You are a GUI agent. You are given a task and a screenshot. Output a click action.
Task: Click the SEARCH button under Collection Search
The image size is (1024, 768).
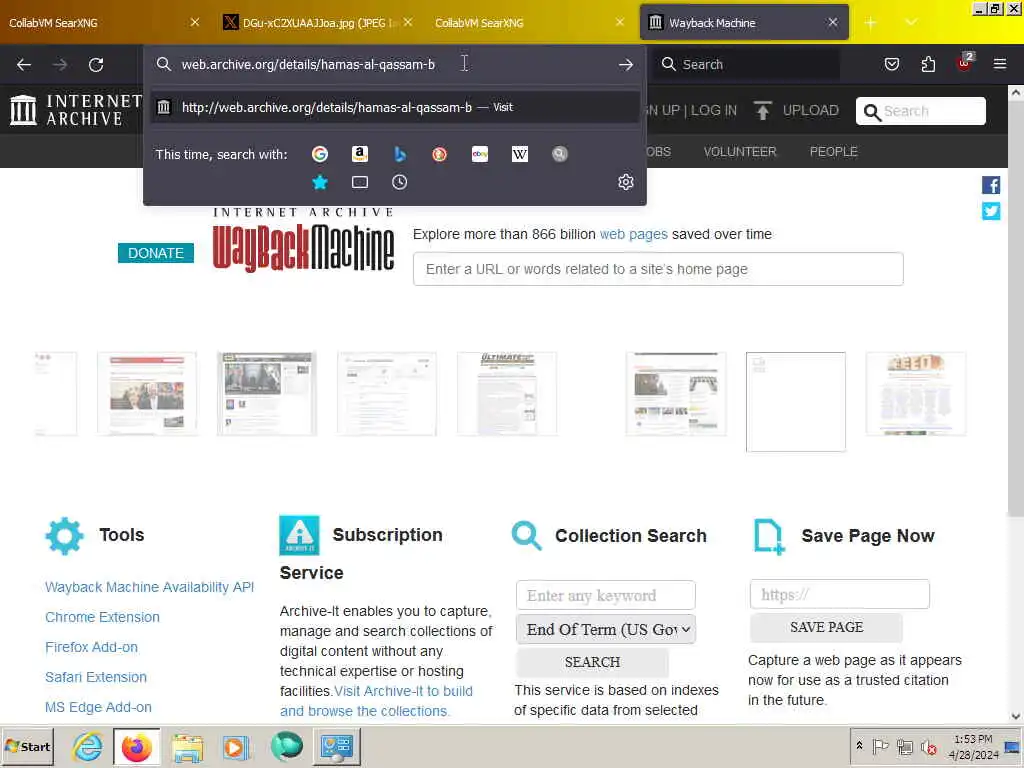pos(592,662)
